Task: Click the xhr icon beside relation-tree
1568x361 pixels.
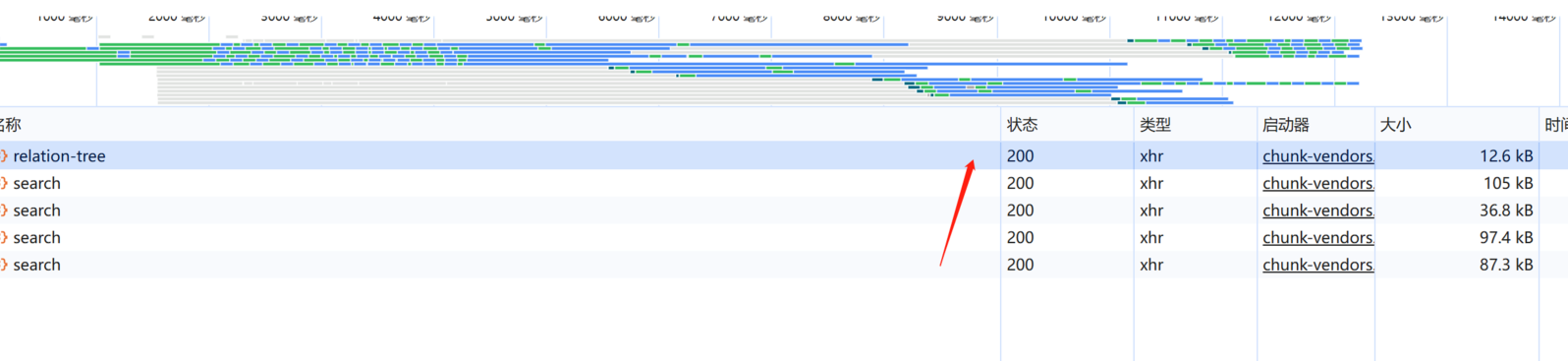Action: pos(4,155)
